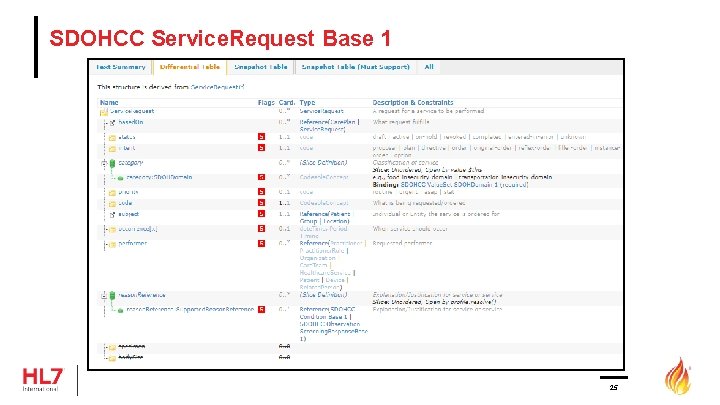Open the Text Summary tab
The width and height of the screenshot is (720, 405).
click(121, 67)
